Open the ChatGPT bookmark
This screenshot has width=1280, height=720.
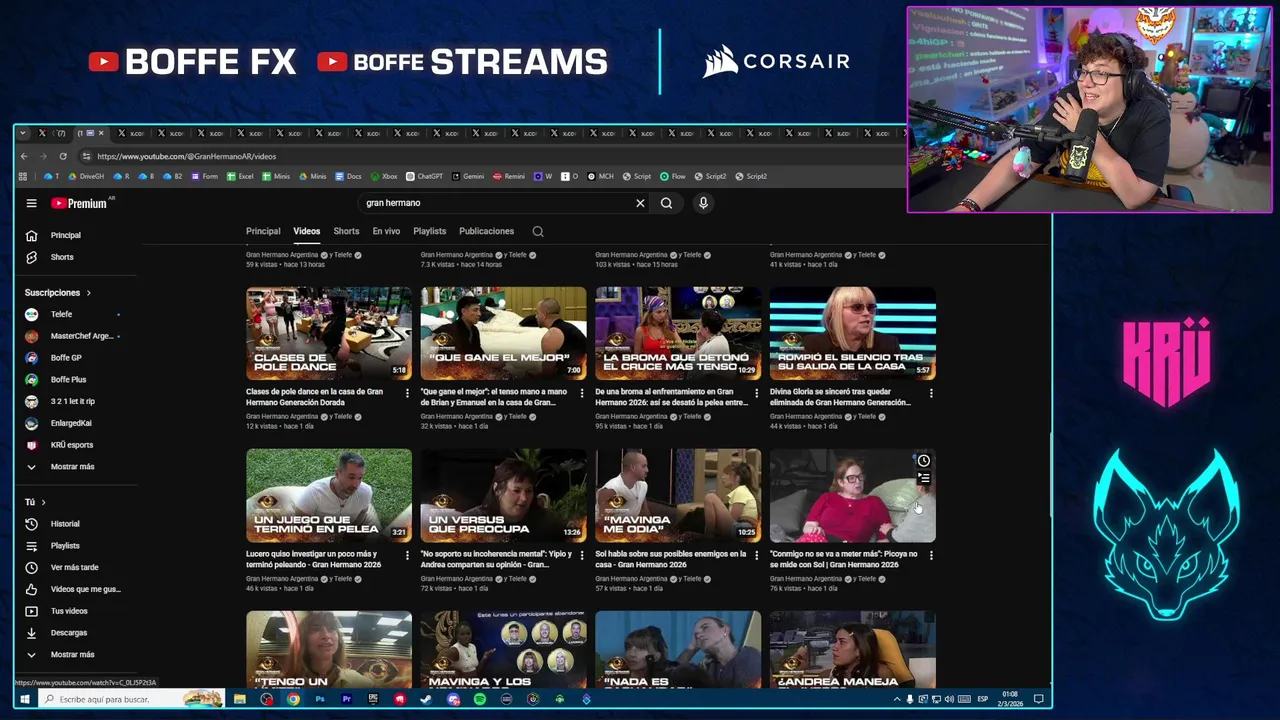tap(425, 176)
